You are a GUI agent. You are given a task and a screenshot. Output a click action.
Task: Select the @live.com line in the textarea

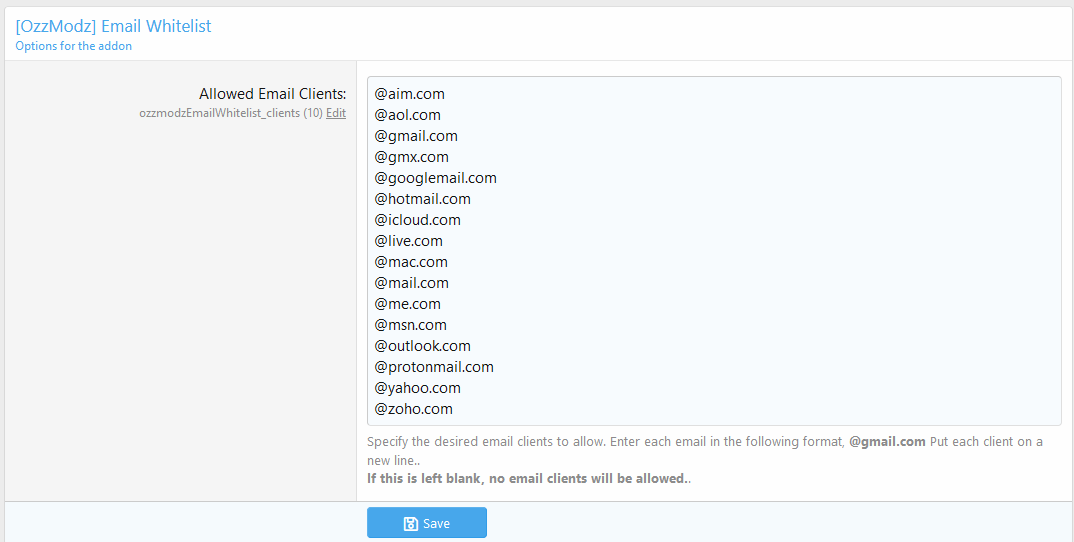pyautogui.click(x=409, y=241)
